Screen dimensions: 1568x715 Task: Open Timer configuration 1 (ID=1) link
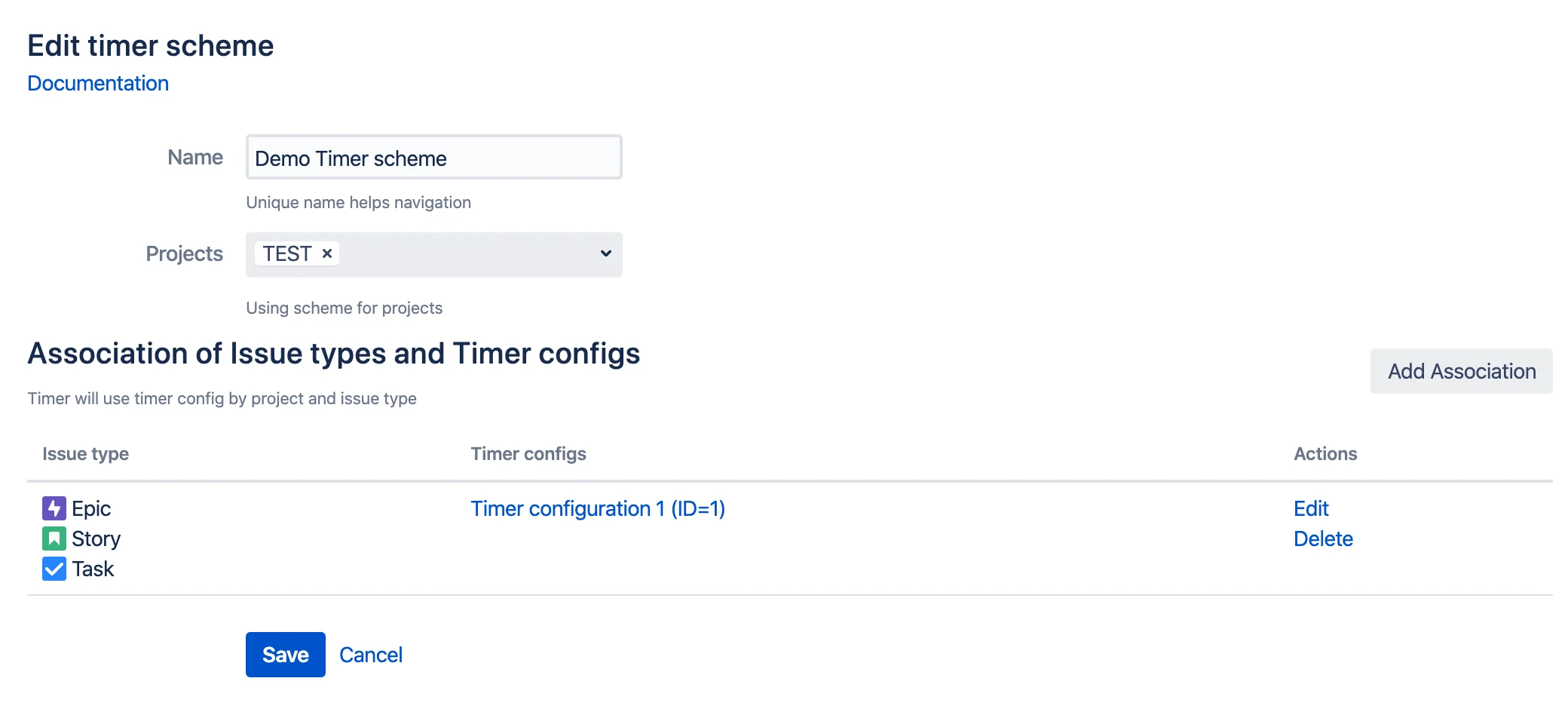(598, 508)
